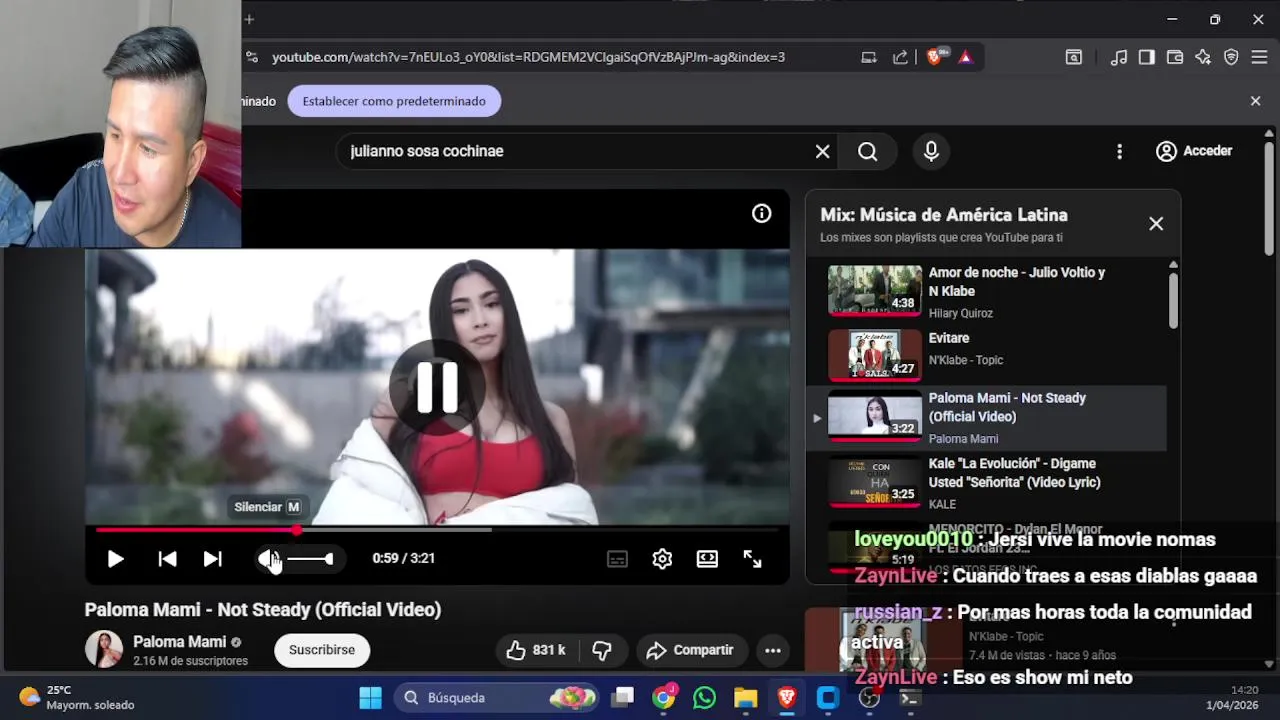Dismiss the default browser notice bar

(1256, 101)
